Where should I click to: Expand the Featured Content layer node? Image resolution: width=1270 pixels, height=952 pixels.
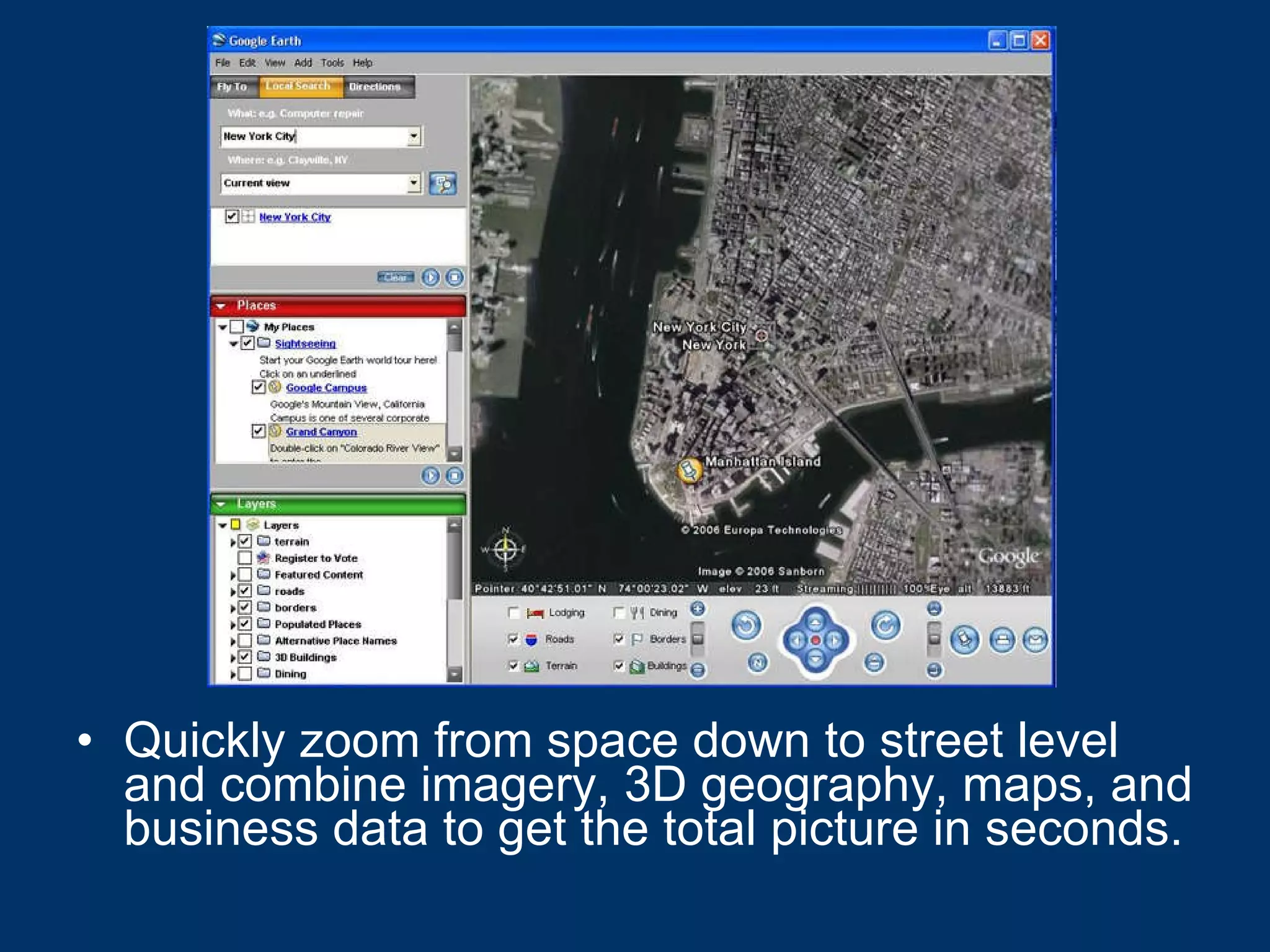tap(233, 576)
